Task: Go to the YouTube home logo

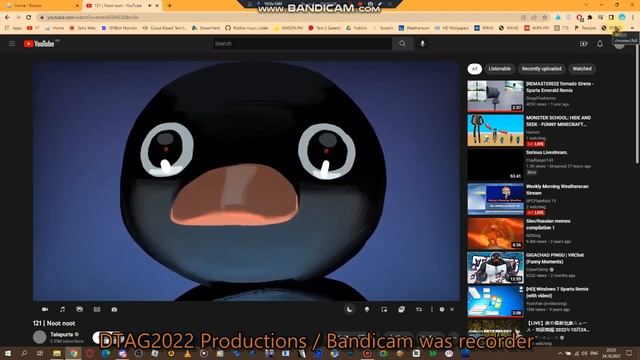Action: tap(40, 44)
